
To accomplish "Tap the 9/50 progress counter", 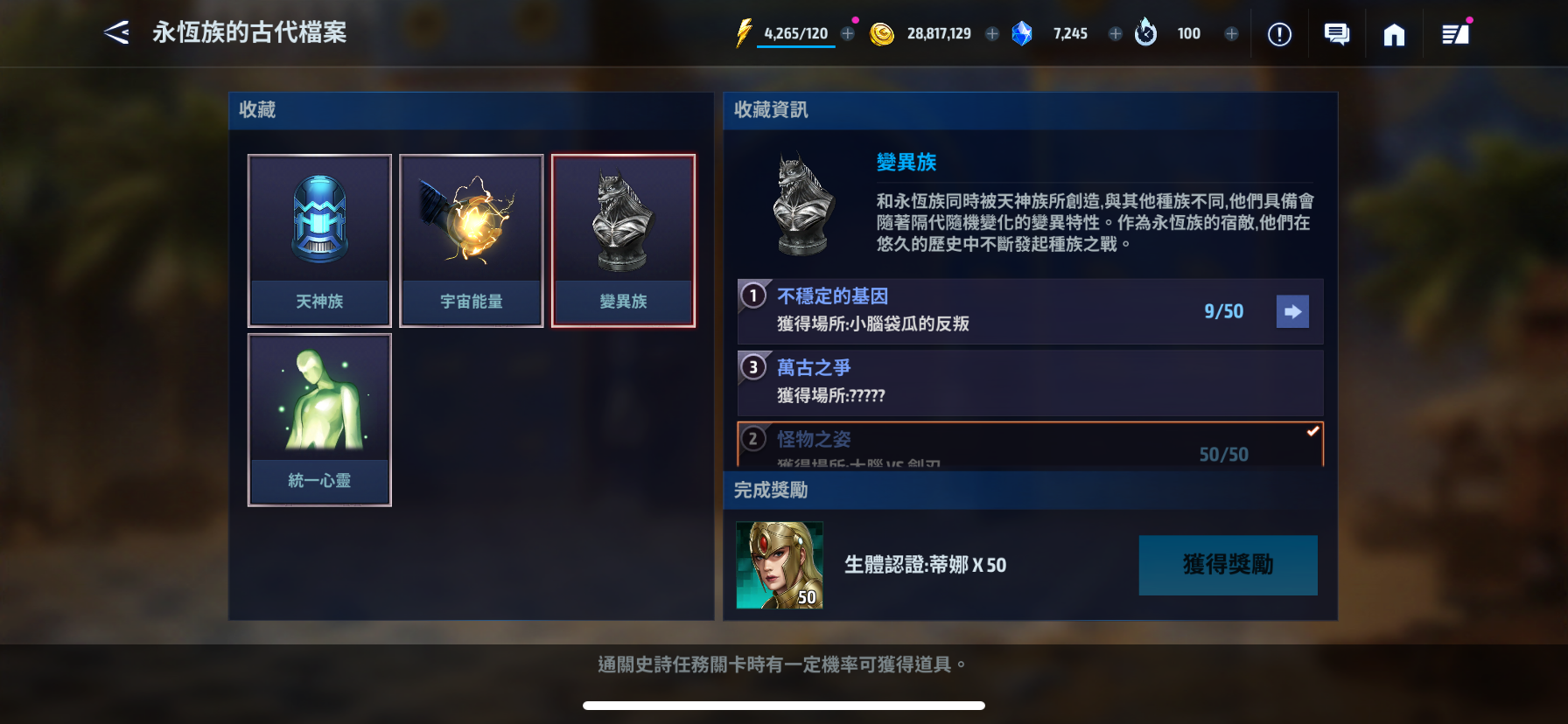I will [1223, 311].
